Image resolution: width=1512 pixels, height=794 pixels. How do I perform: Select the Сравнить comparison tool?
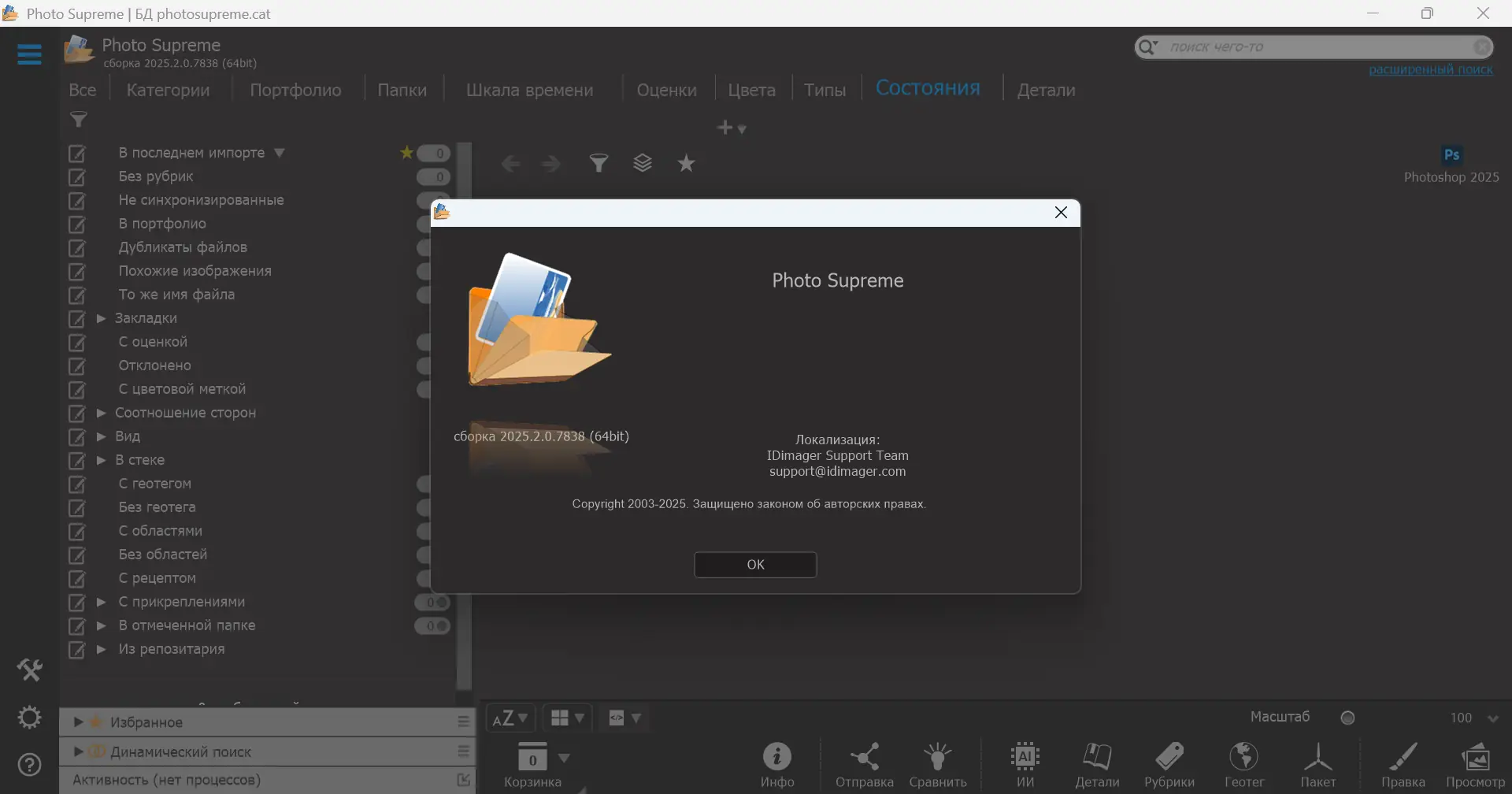(x=937, y=759)
